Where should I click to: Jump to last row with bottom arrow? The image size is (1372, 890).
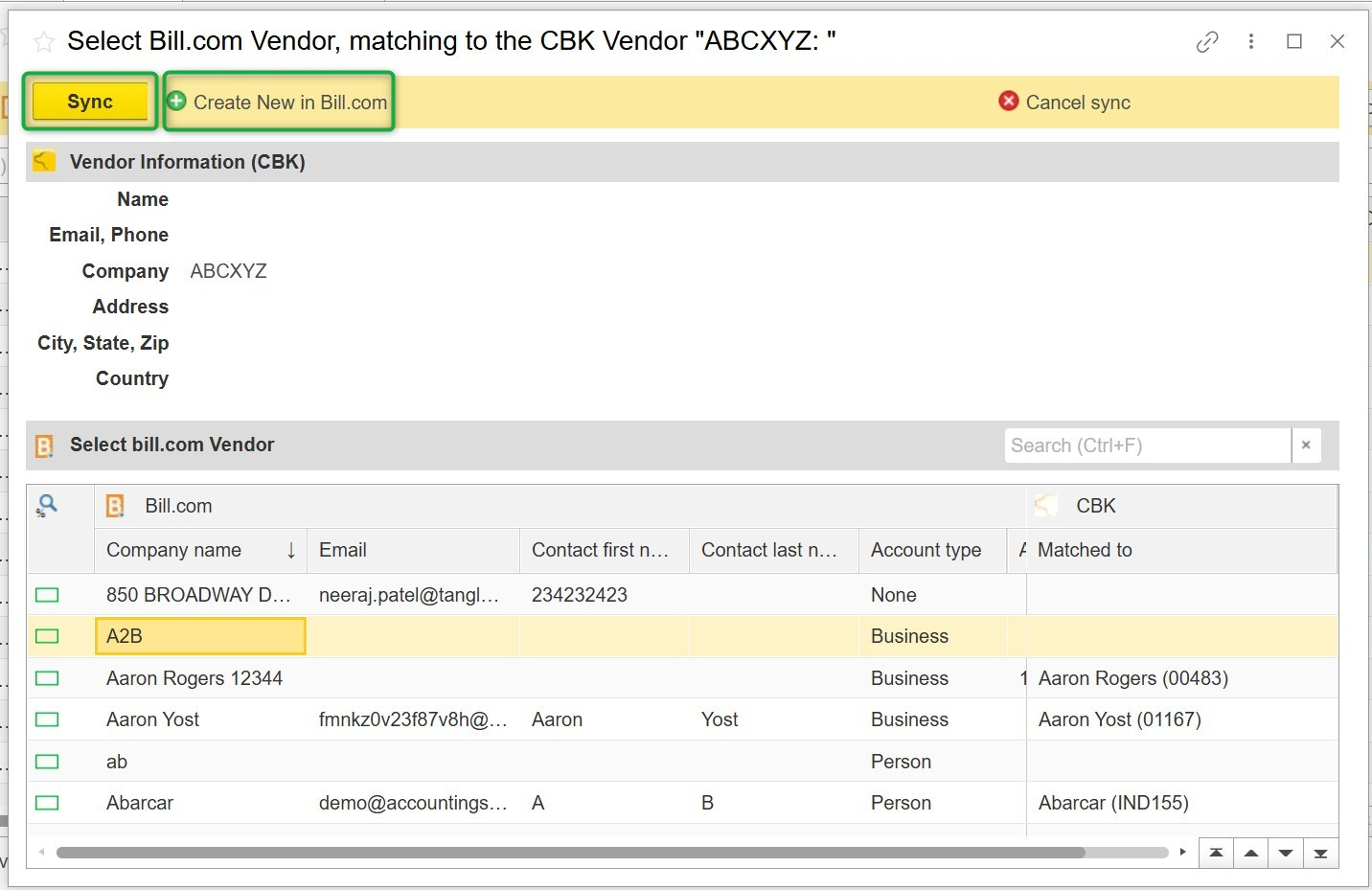point(1320,853)
